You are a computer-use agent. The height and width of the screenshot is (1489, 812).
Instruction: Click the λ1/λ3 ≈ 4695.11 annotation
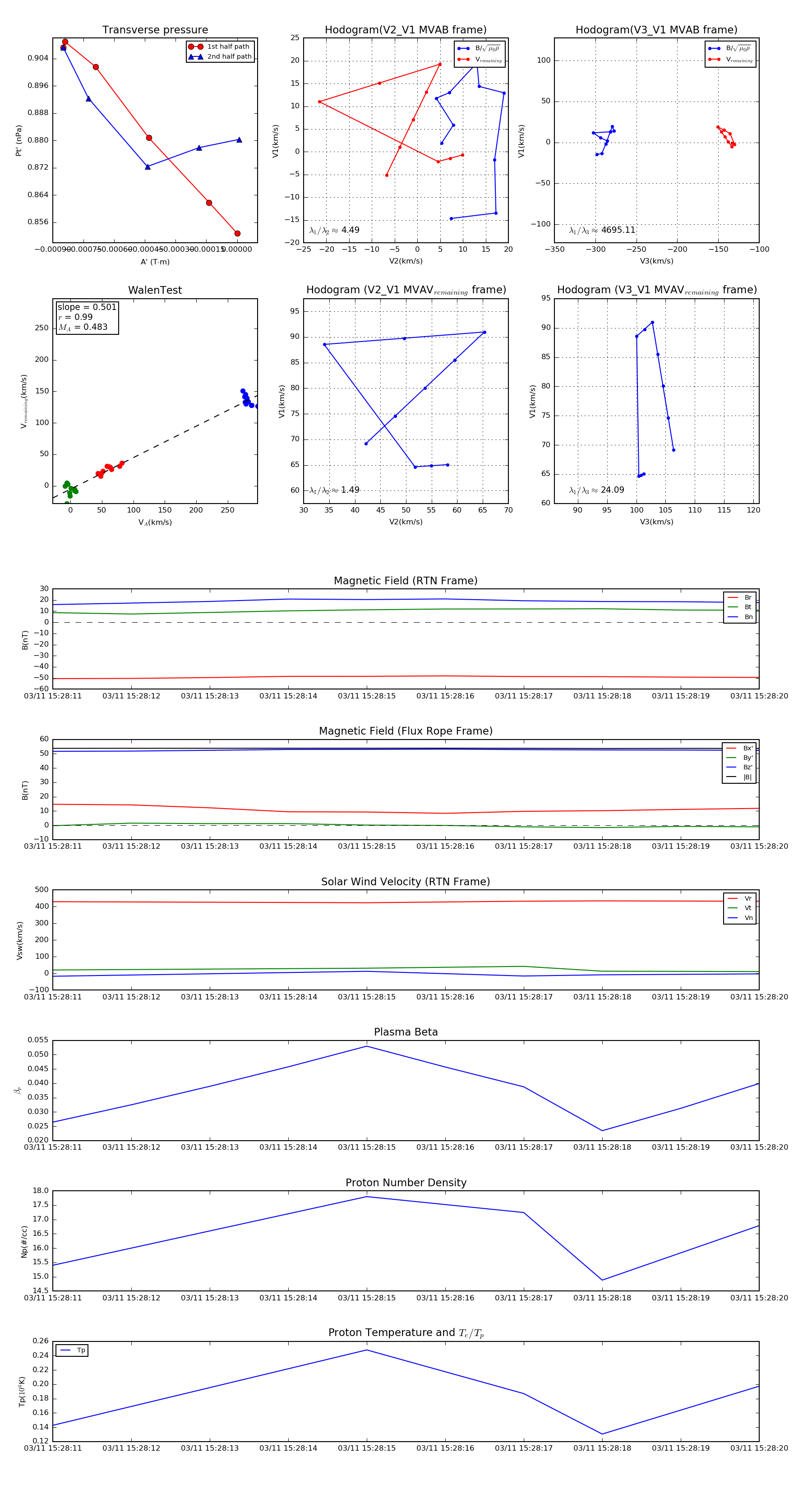point(602,230)
